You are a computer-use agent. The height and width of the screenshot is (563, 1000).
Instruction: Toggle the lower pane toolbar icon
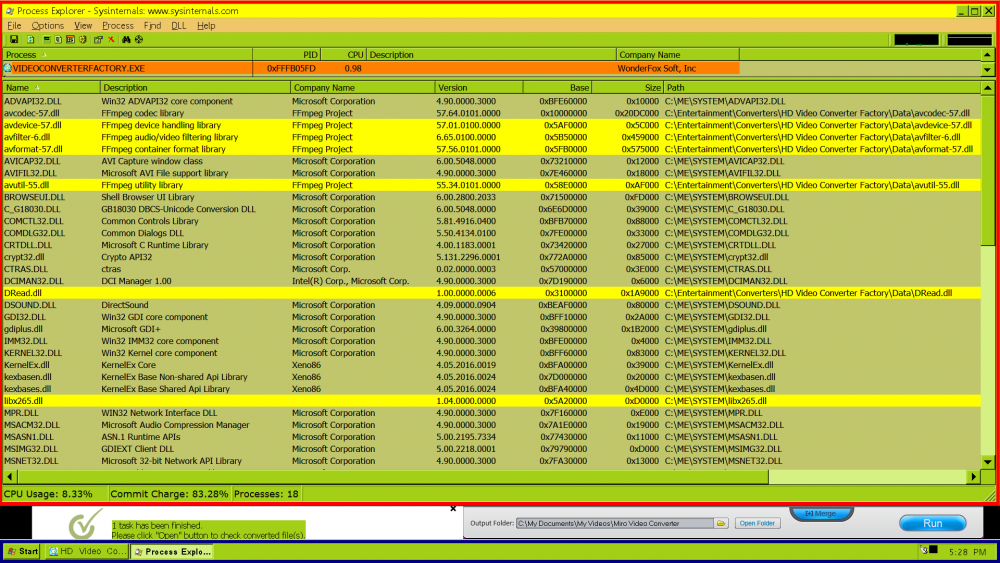tap(70, 40)
